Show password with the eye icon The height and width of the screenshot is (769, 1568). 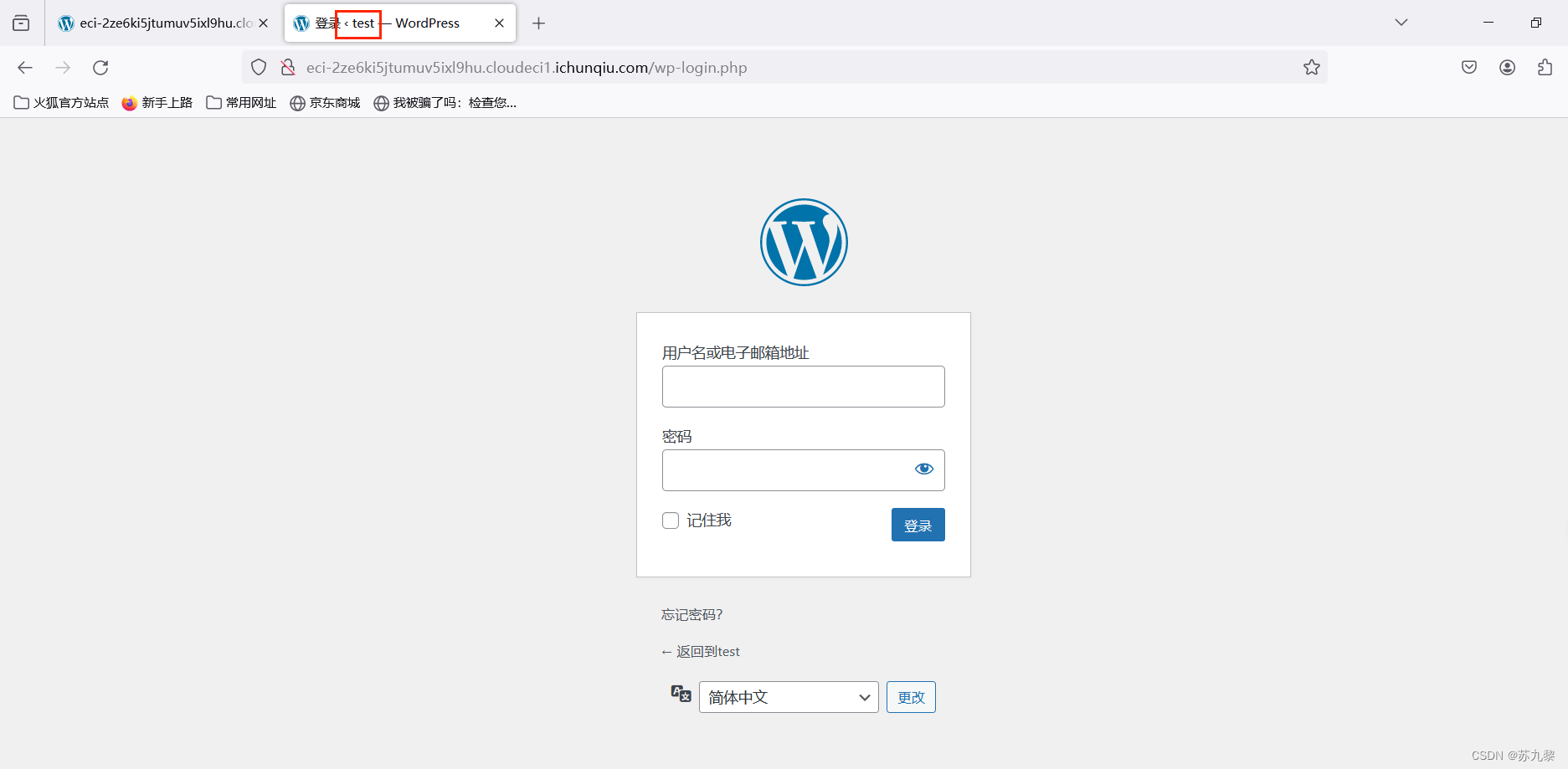click(924, 469)
